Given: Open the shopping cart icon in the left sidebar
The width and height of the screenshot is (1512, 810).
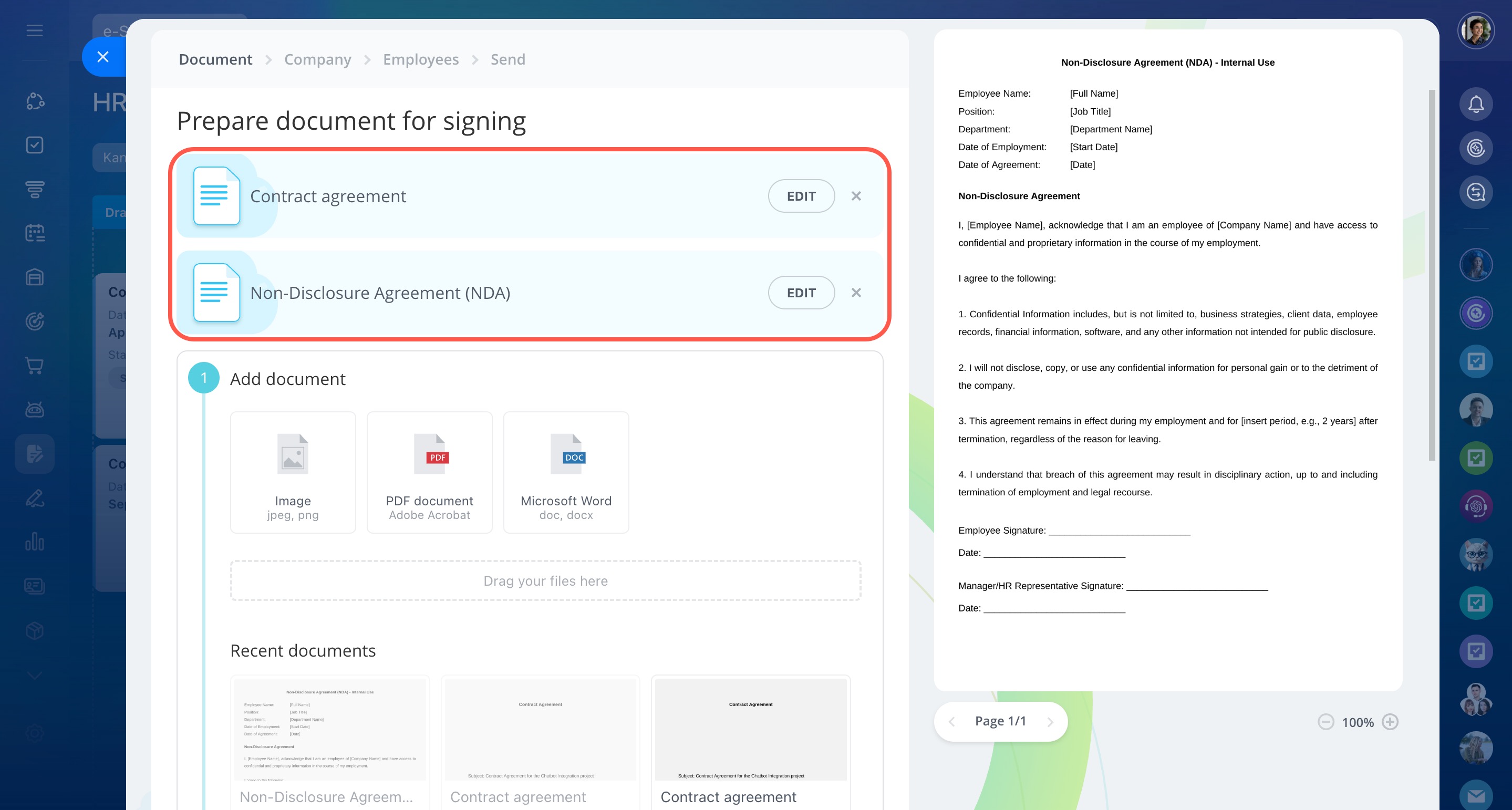Looking at the screenshot, I should (35, 365).
